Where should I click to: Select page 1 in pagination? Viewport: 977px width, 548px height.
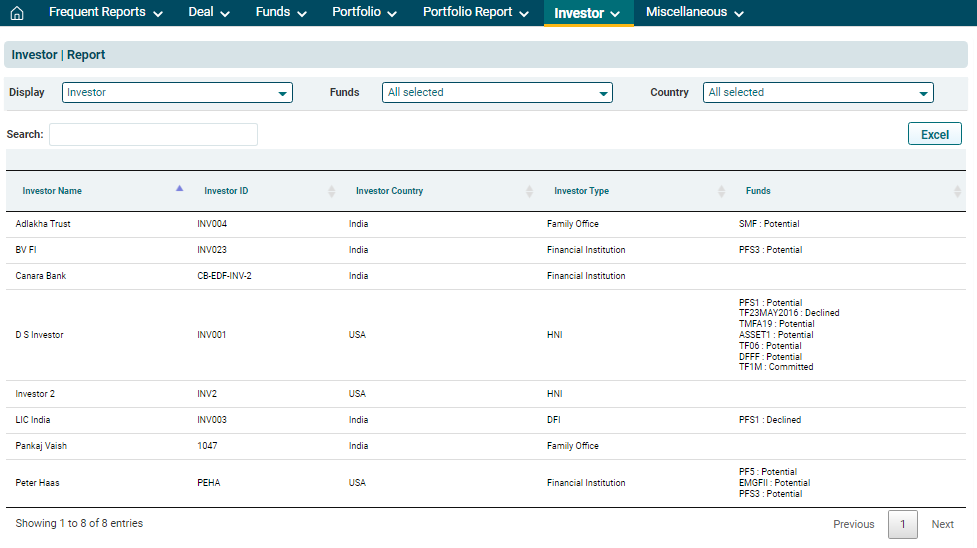902,524
